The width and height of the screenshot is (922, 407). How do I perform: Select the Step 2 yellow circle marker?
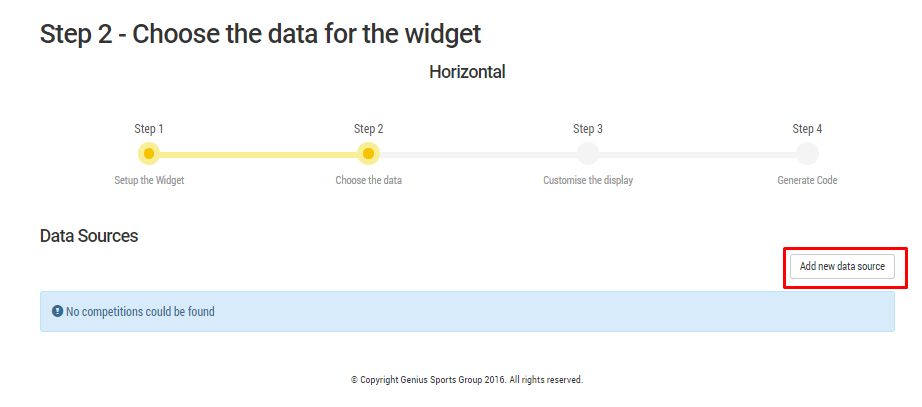(368, 154)
